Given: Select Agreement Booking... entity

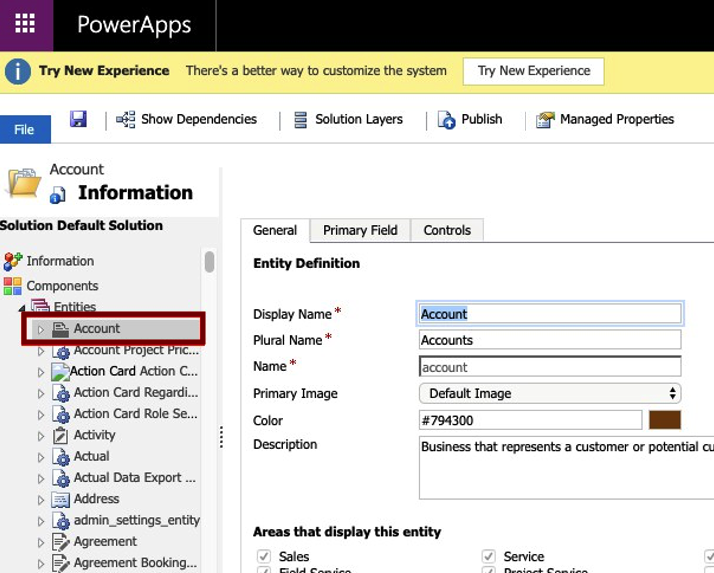Looking at the screenshot, I should [x=136, y=563].
